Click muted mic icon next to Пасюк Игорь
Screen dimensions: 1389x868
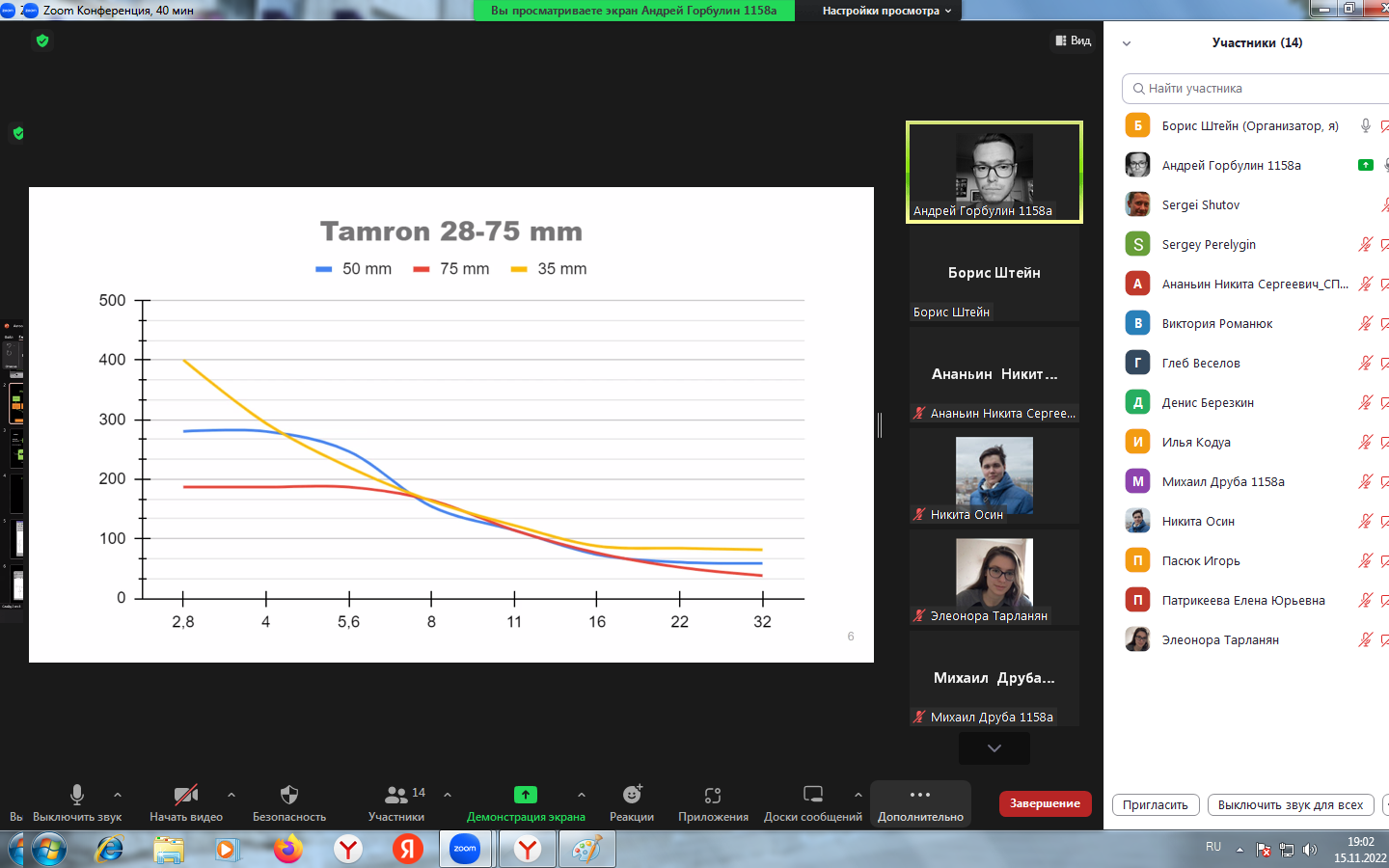pos(1366,560)
